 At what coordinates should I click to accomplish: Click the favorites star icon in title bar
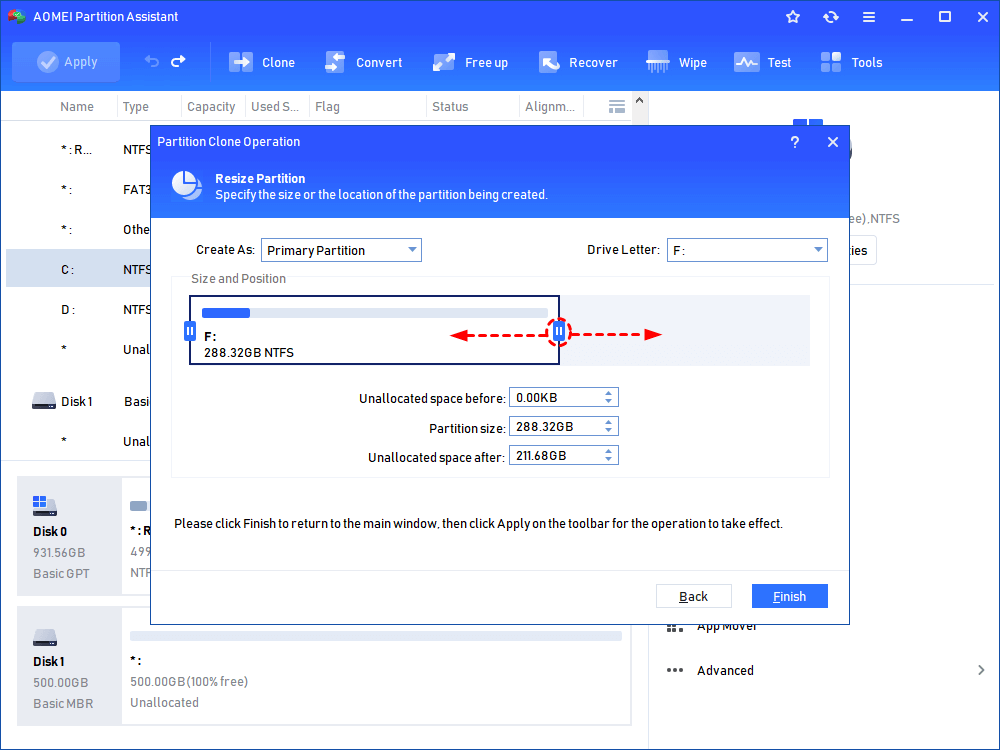[x=793, y=17]
